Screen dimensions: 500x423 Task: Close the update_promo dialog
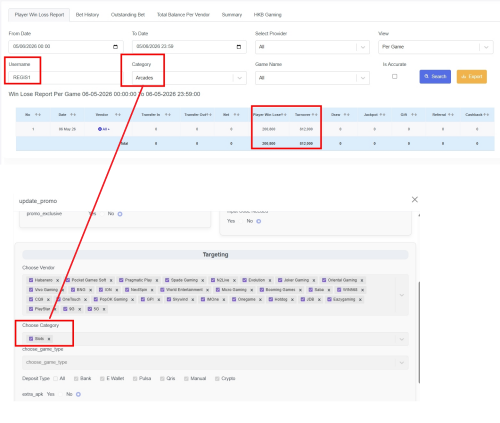(x=415, y=199)
